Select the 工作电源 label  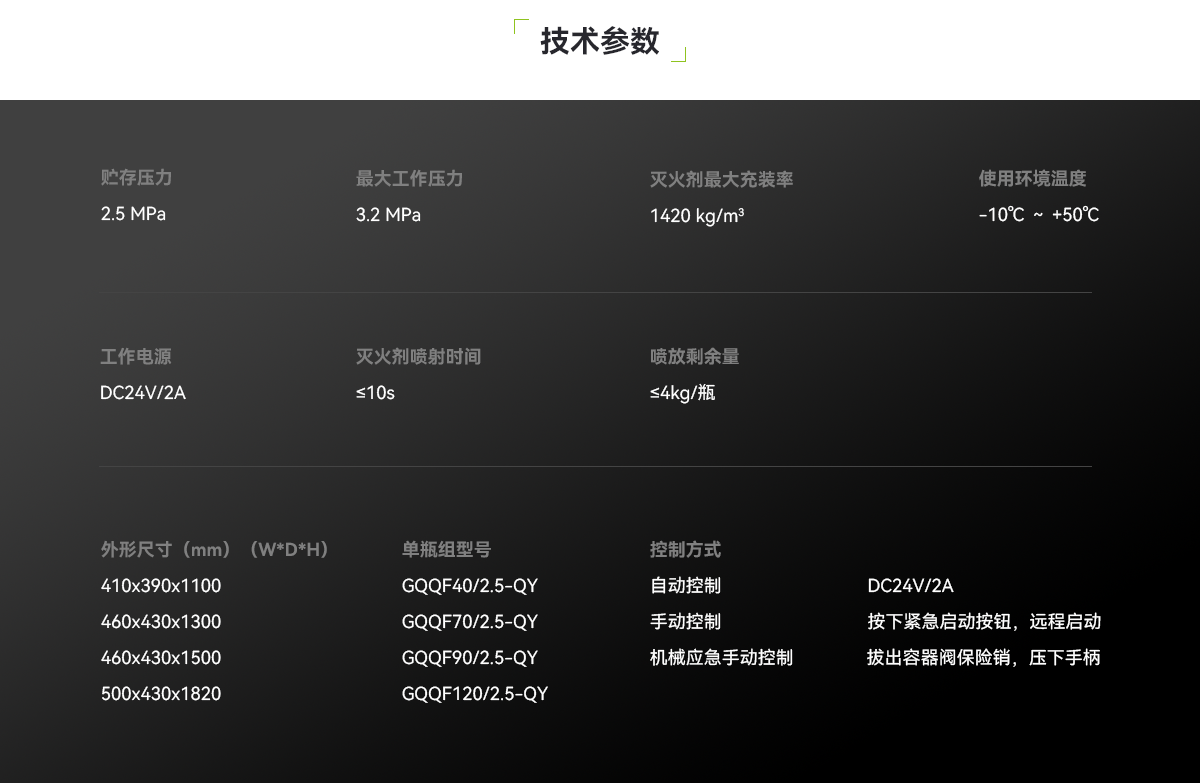(x=135, y=357)
